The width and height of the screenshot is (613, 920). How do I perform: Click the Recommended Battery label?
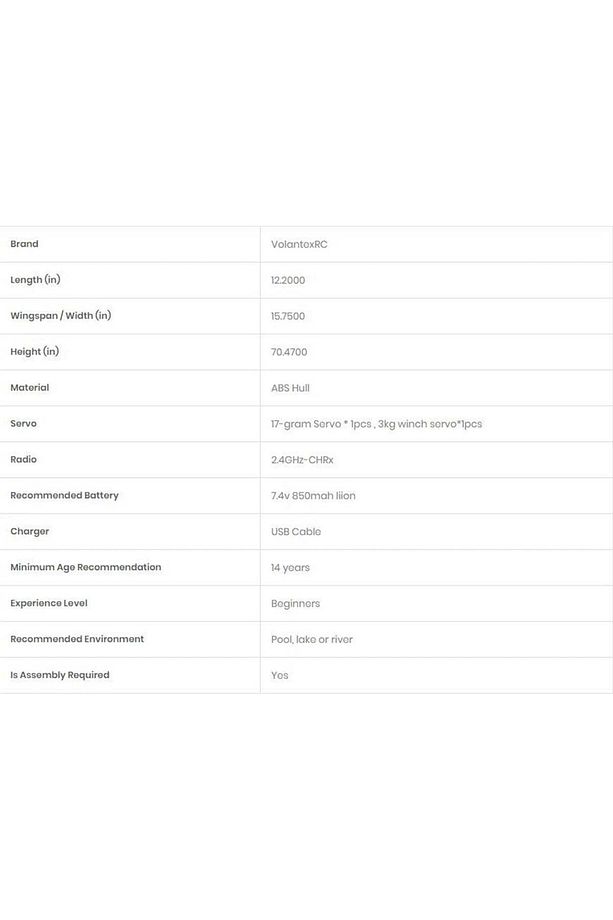[65, 496]
